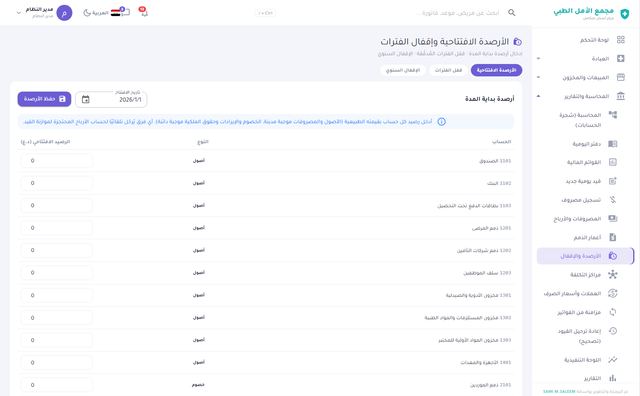Switch to قفل الفترات tab
This screenshot has height=396, width=640.
pyautogui.click(x=448, y=70)
